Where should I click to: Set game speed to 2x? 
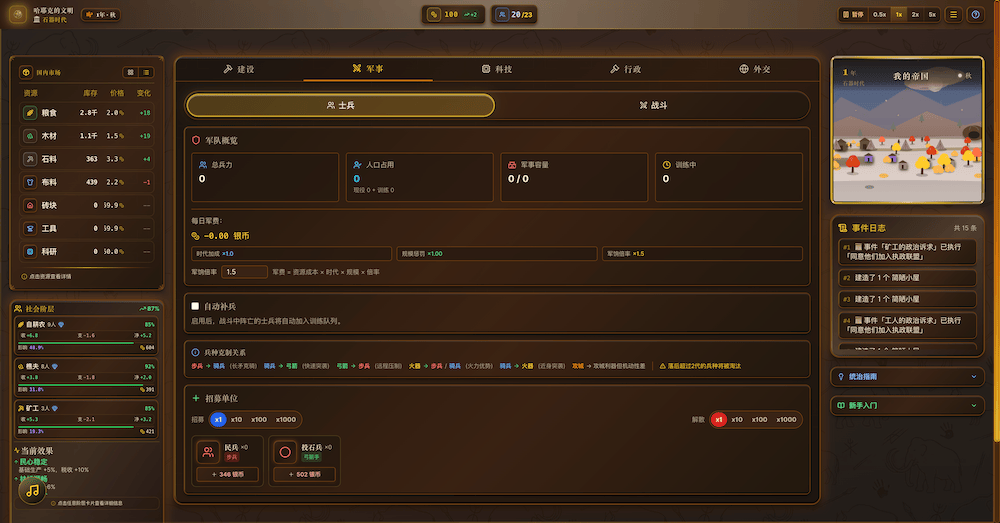coord(914,15)
